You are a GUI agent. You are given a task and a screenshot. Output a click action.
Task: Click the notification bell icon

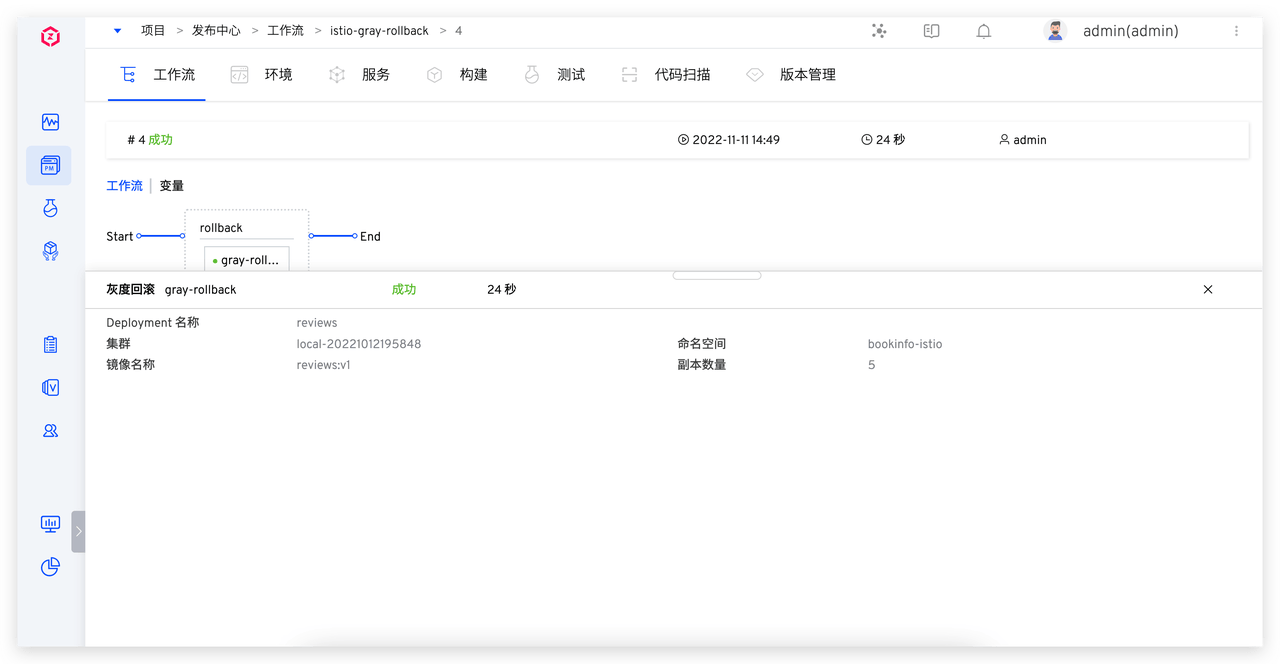click(983, 31)
